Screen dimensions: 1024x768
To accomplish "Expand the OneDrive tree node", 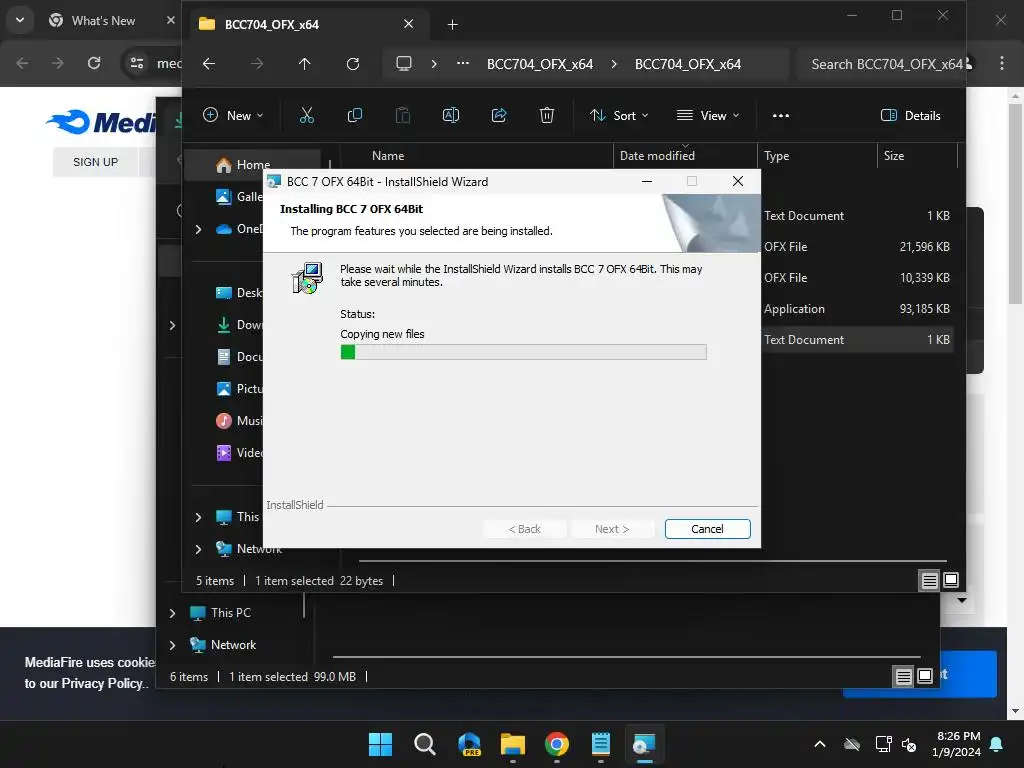I will [198, 229].
